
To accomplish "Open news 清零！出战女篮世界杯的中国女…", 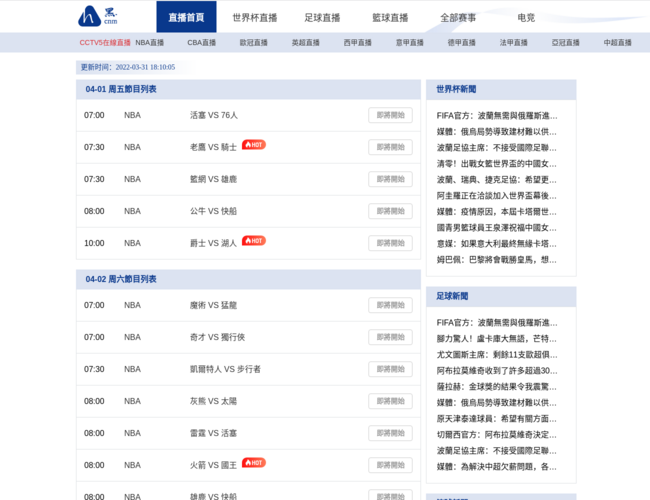I will tap(497, 164).
